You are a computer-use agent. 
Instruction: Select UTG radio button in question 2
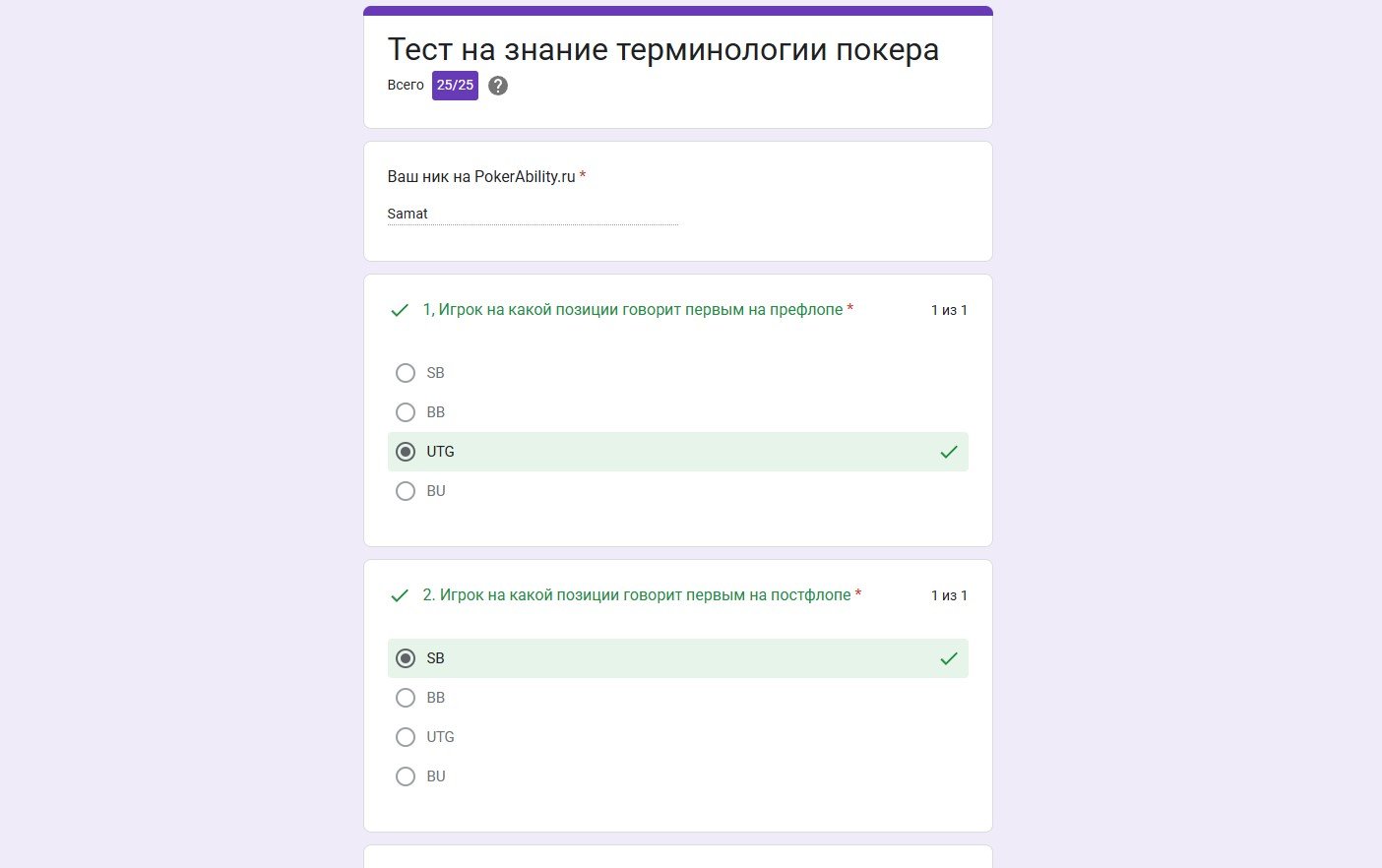point(406,737)
